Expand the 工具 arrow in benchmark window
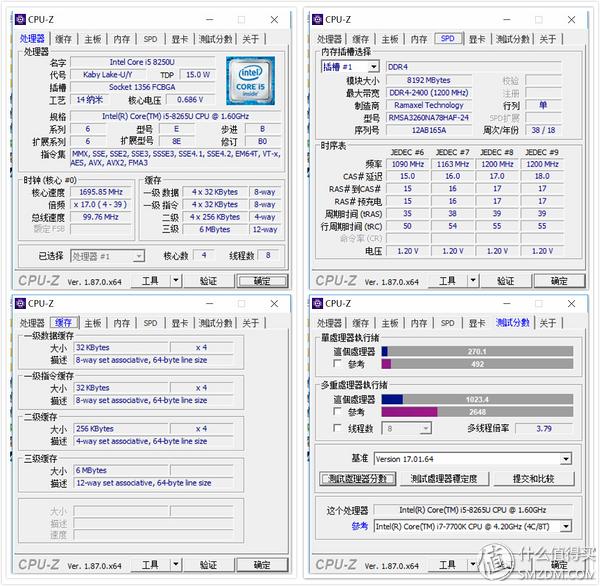Screen dimensions: 600x586 [x=473, y=565]
